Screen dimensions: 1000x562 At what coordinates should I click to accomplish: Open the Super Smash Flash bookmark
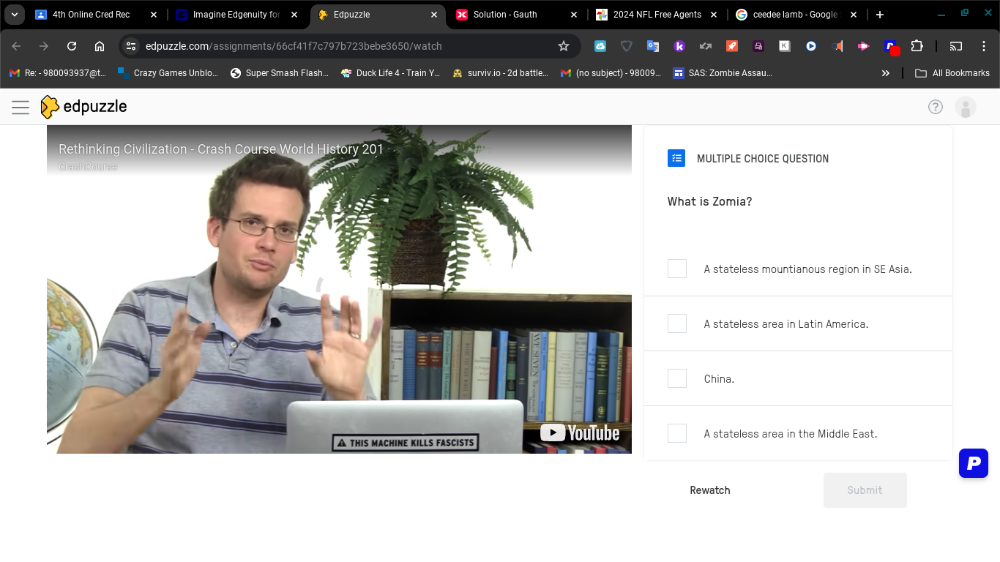(279, 73)
